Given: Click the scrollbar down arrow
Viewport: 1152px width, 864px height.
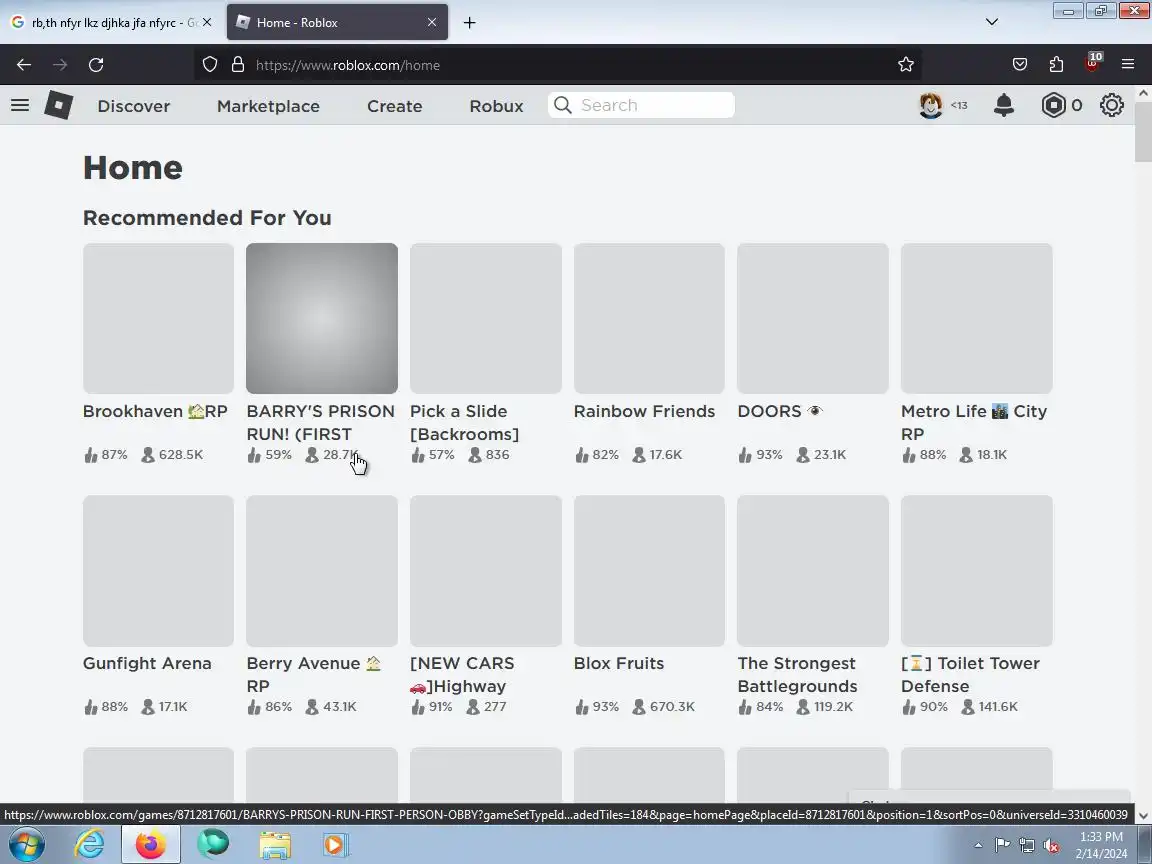Looking at the screenshot, I should (1143, 815).
